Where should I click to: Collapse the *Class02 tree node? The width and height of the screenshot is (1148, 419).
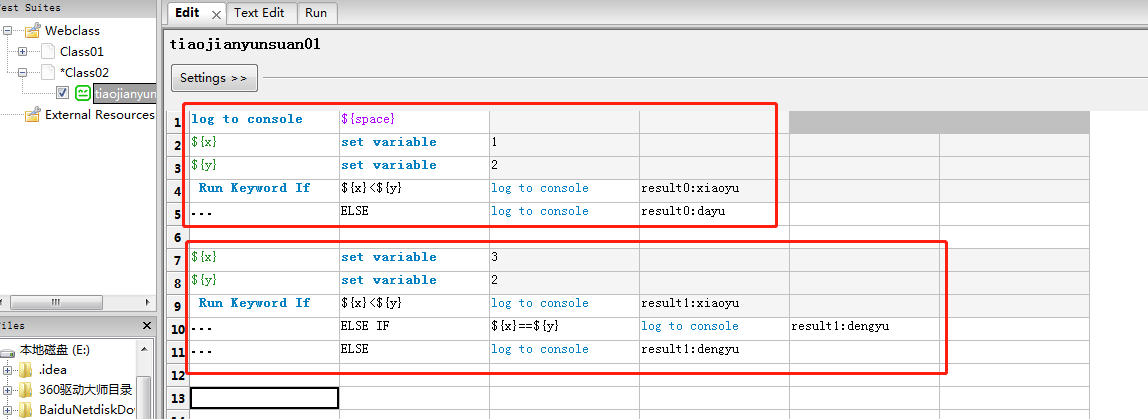tap(23, 73)
